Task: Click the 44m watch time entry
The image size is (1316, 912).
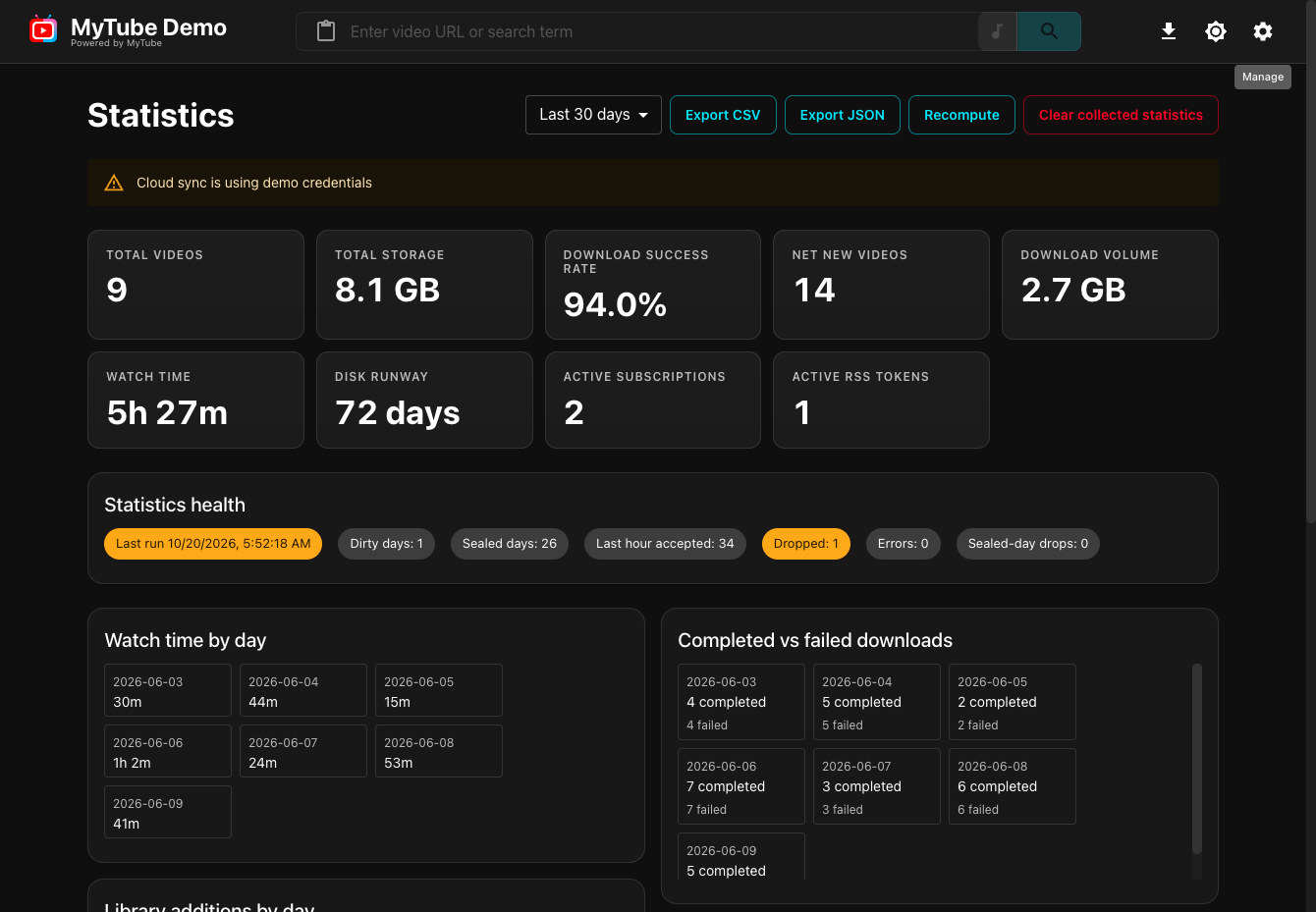Action: pyautogui.click(x=303, y=690)
